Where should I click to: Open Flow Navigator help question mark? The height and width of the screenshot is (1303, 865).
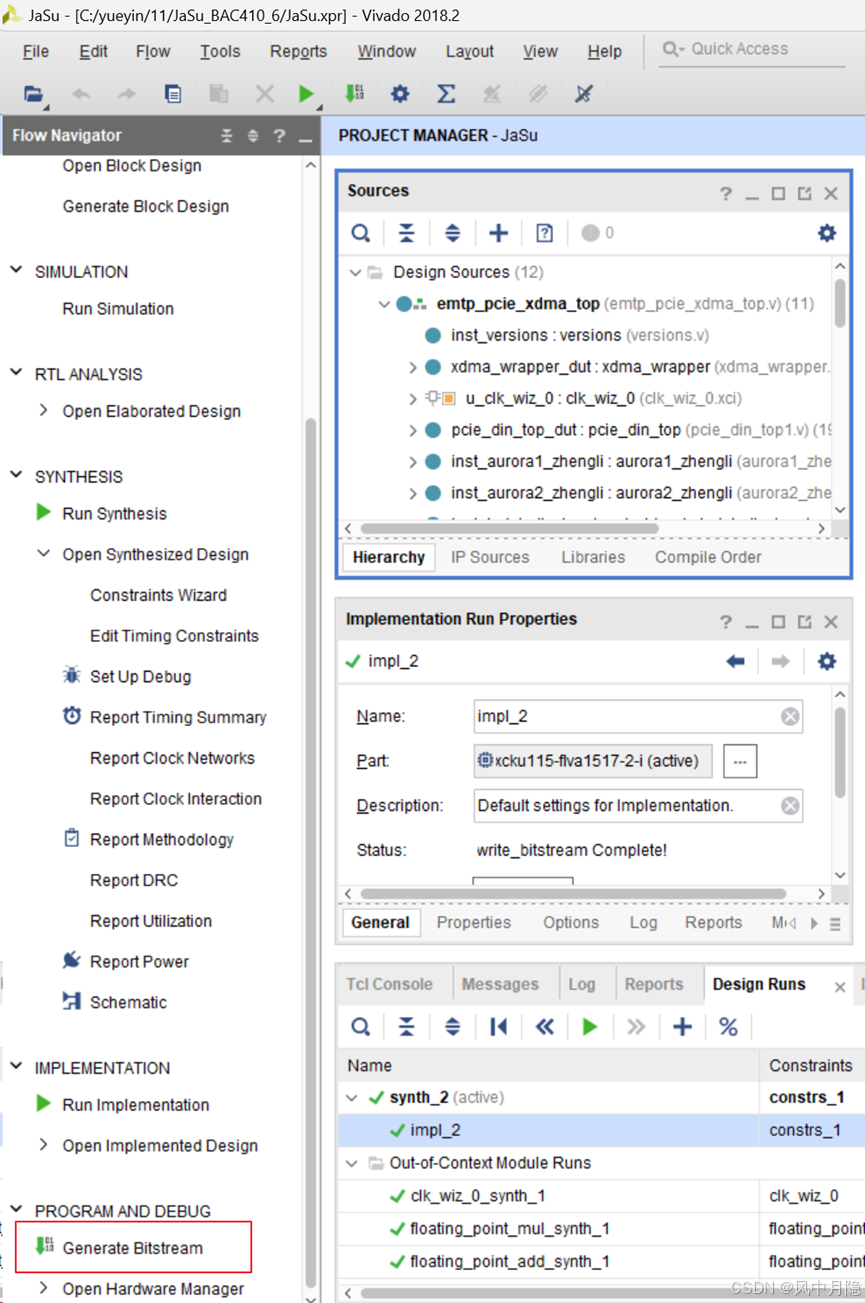click(279, 136)
